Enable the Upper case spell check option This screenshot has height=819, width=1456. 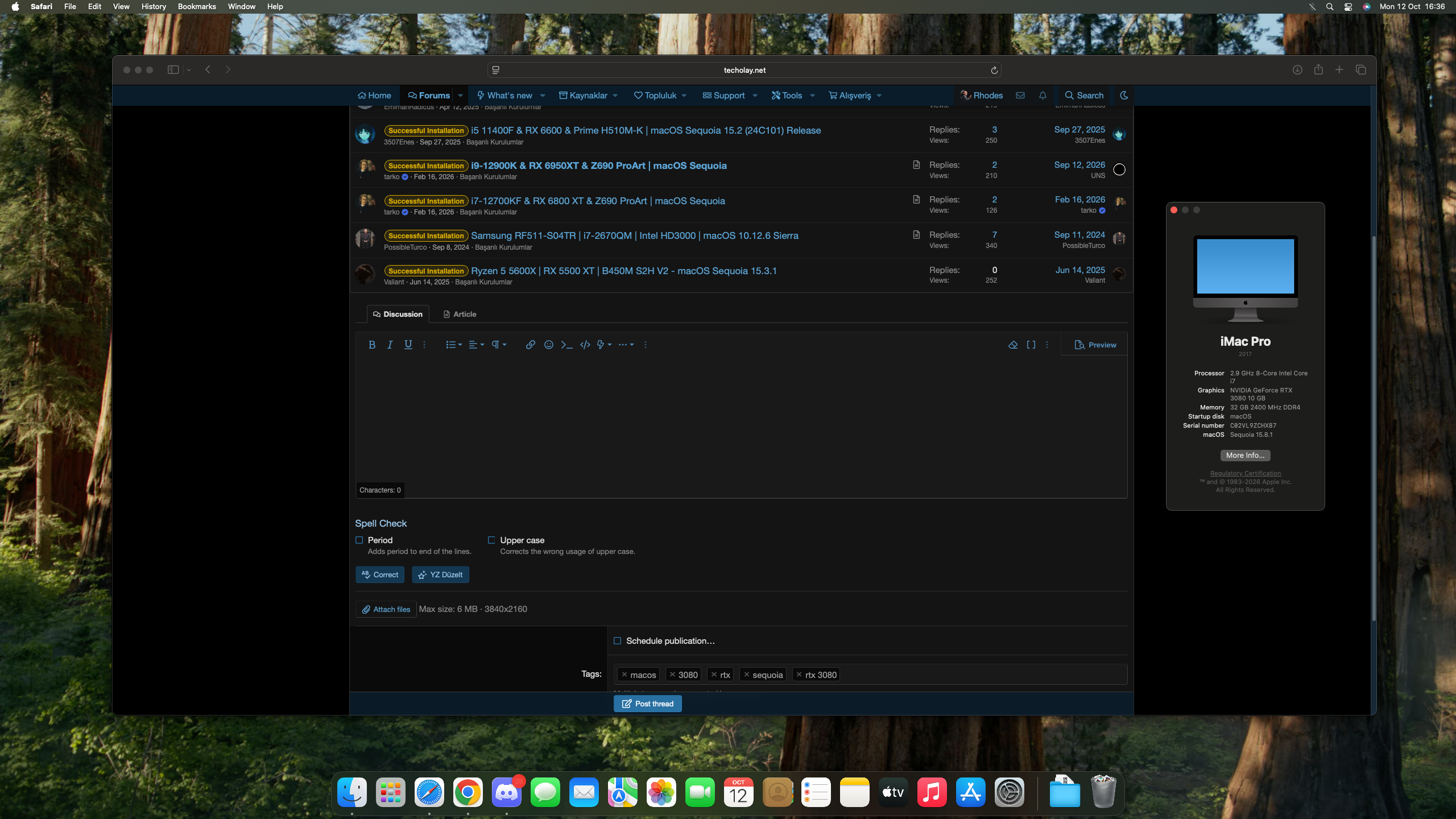point(491,540)
